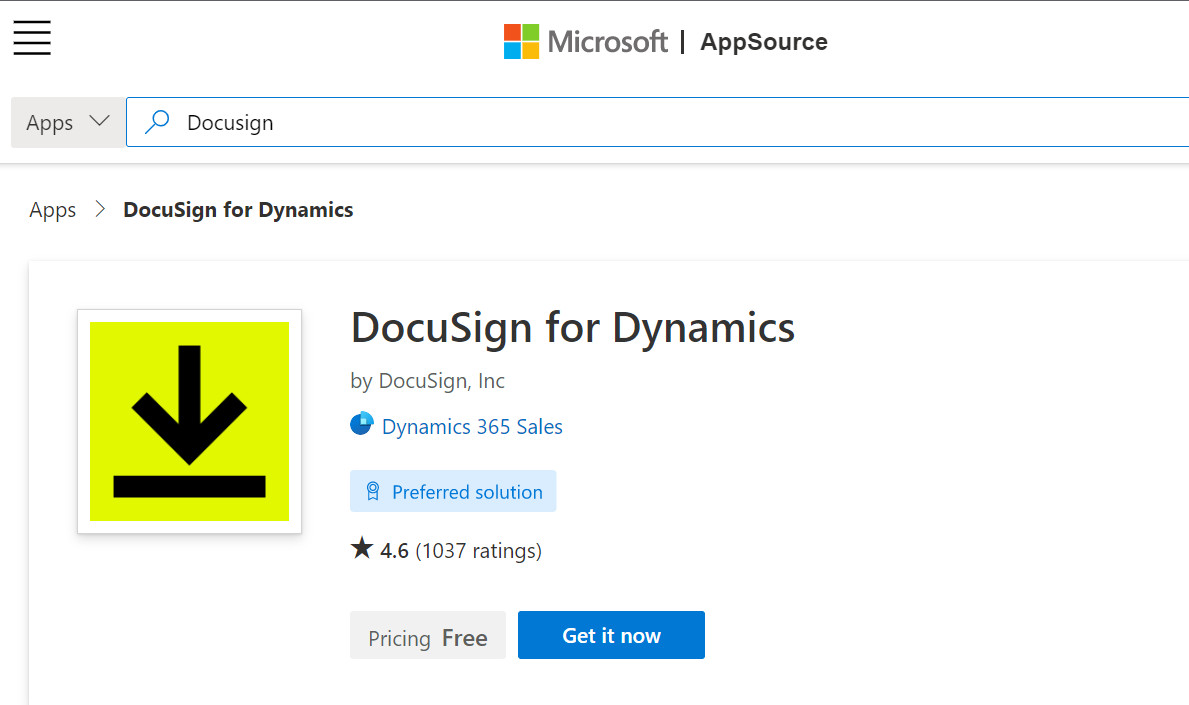Click the 'by DocuSign, Inc' publisher text
Viewport: 1189px width, 705px height.
coord(428,381)
